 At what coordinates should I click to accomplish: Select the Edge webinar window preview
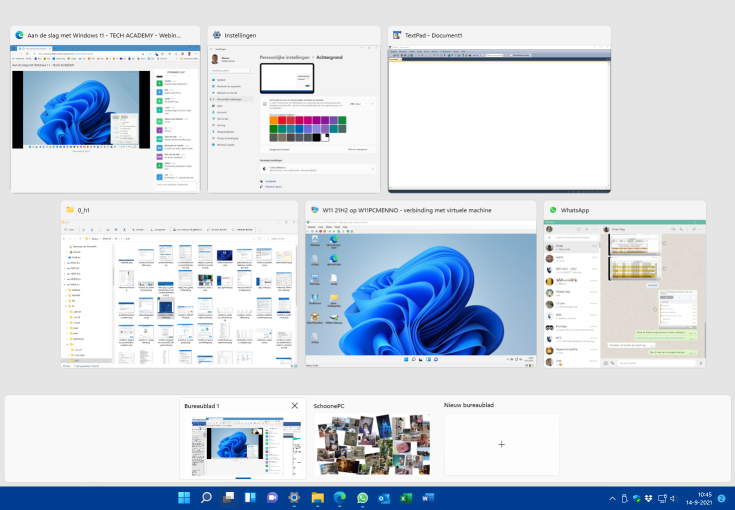(105, 109)
